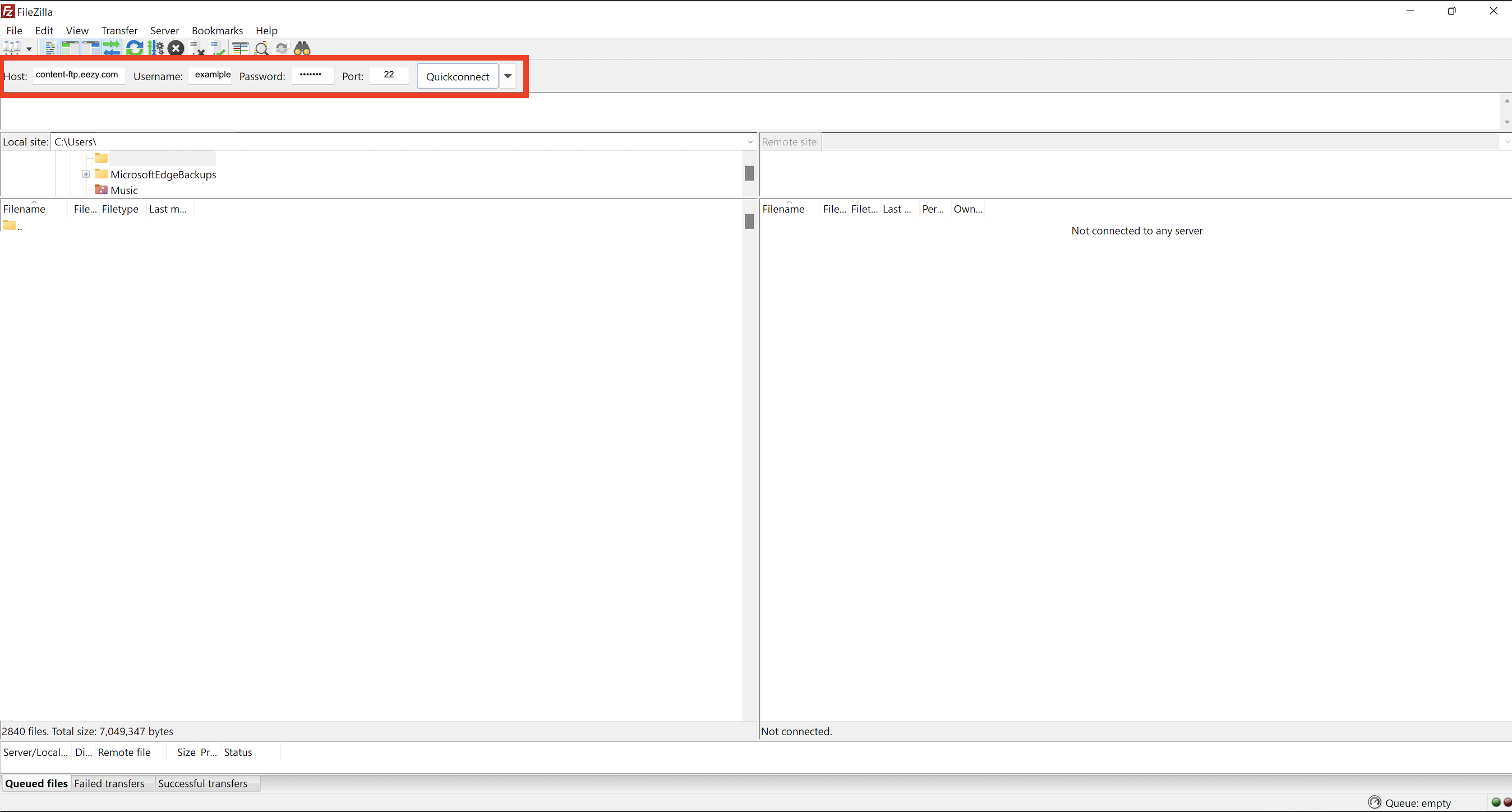Screen dimensions: 1512x812
Task: Sort remote list by Permissions column
Action: pos(933,209)
